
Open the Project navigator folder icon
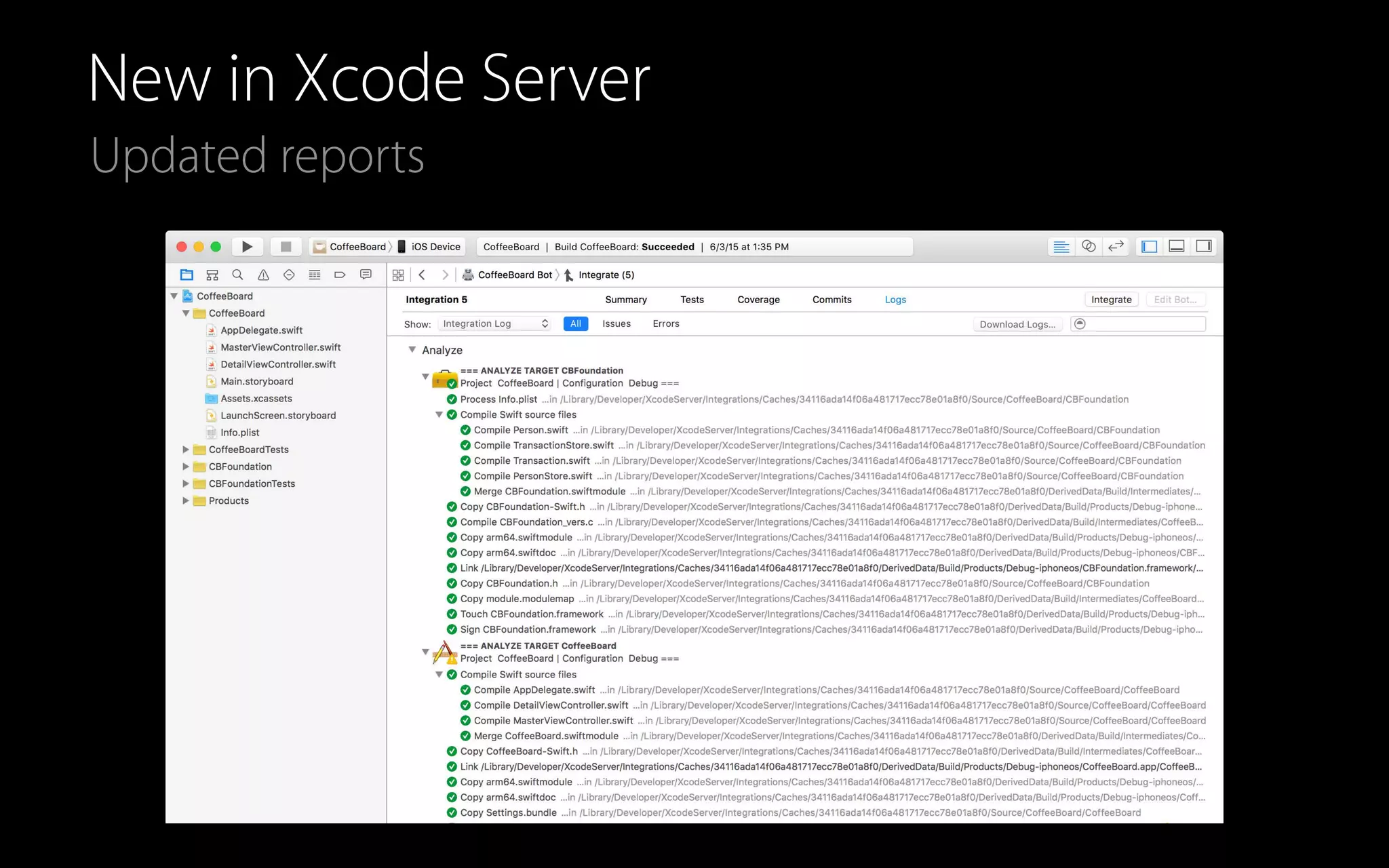click(187, 275)
